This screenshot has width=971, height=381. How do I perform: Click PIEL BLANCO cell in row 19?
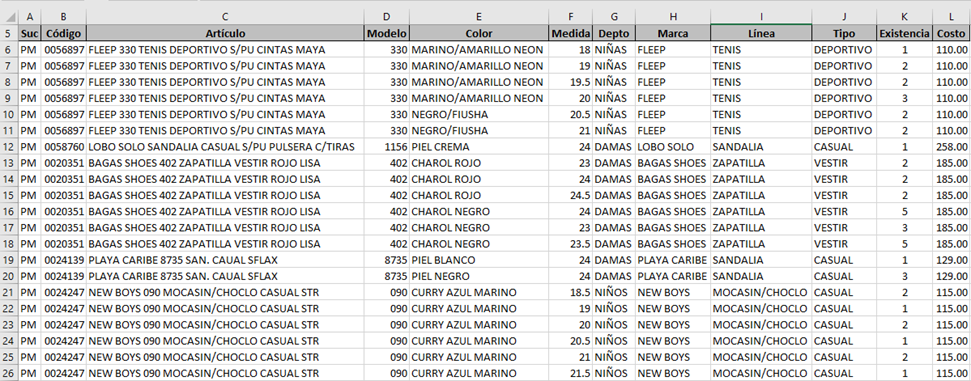click(x=479, y=260)
